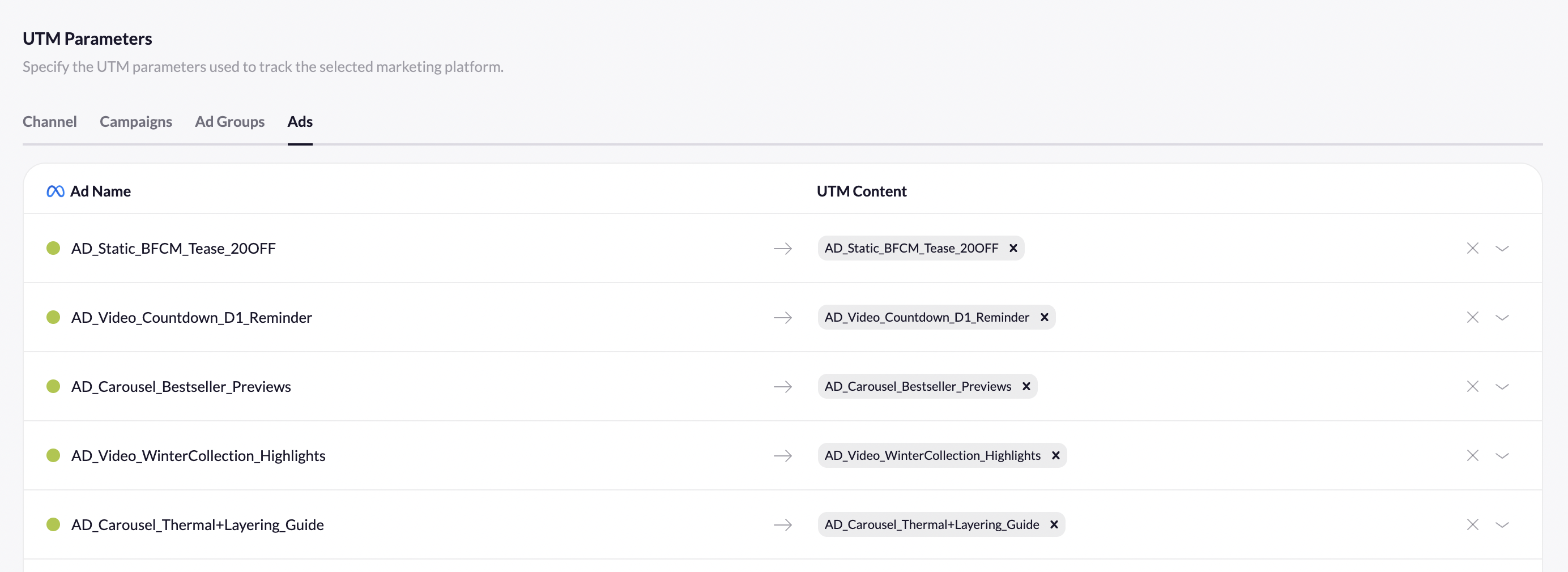Clear all UTM content for BFCM Tease row
1568x572 pixels.
click(1472, 248)
